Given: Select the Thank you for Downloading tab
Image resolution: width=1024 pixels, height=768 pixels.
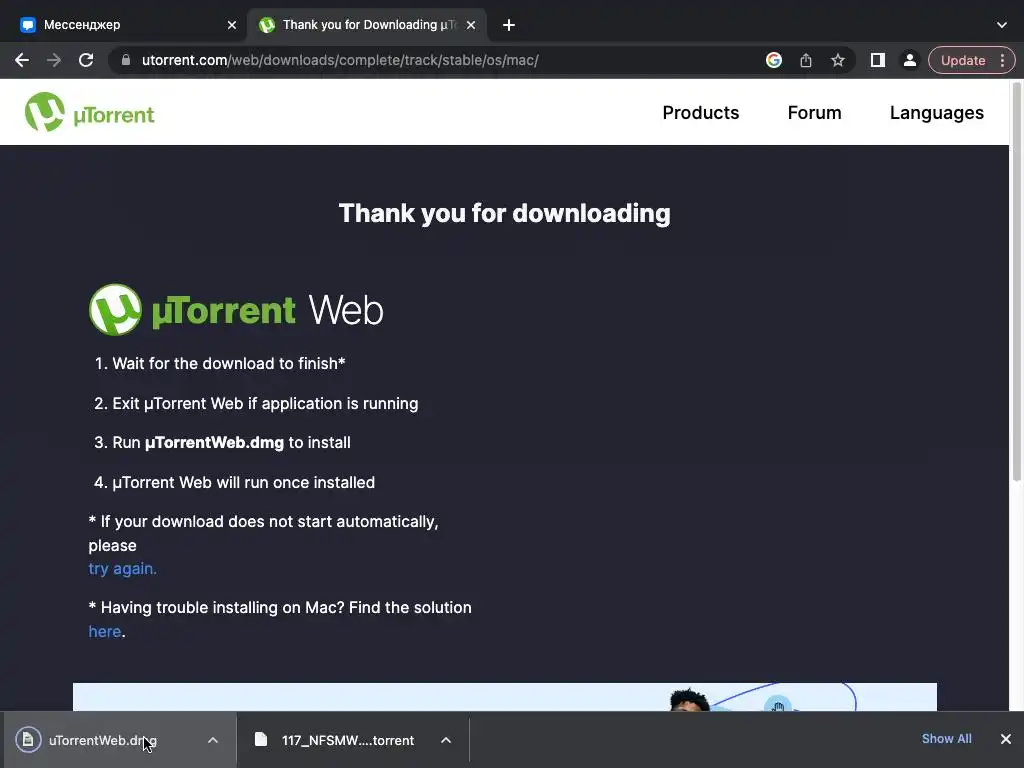Looking at the screenshot, I should (x=368, y=25).
